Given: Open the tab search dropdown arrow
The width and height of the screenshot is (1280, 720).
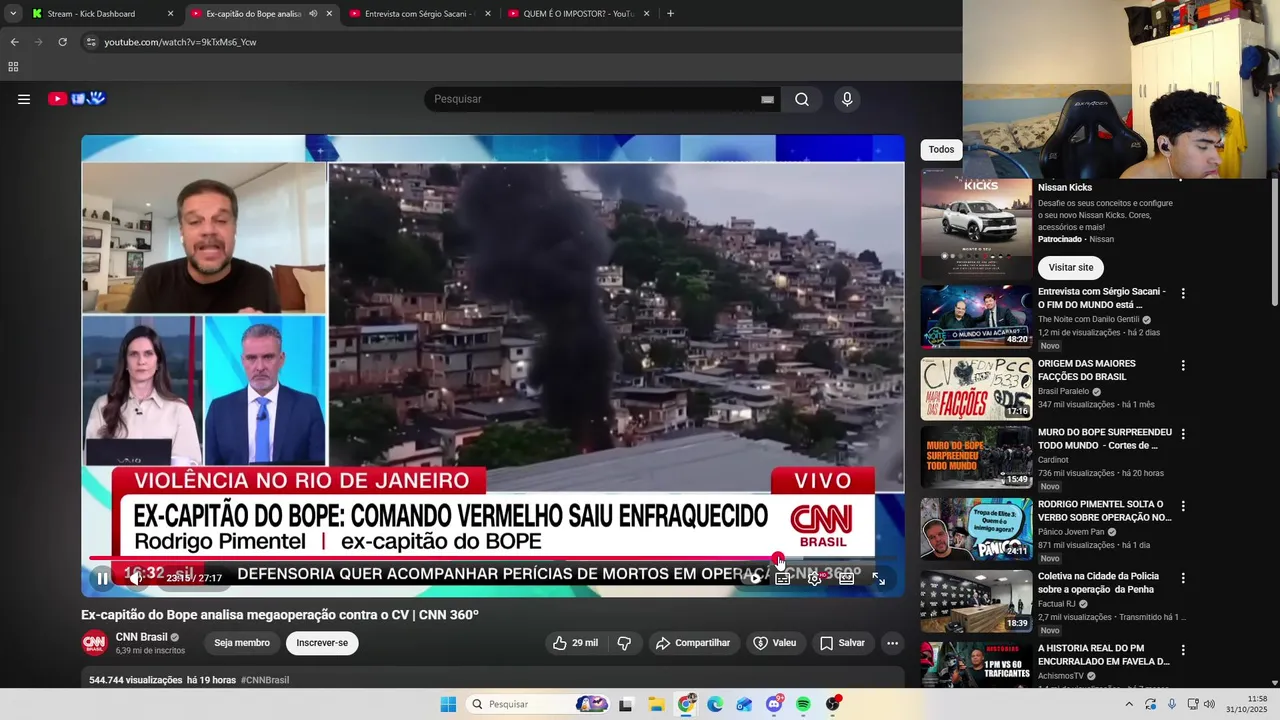Looking at the screenshot, I should point(12,14).
